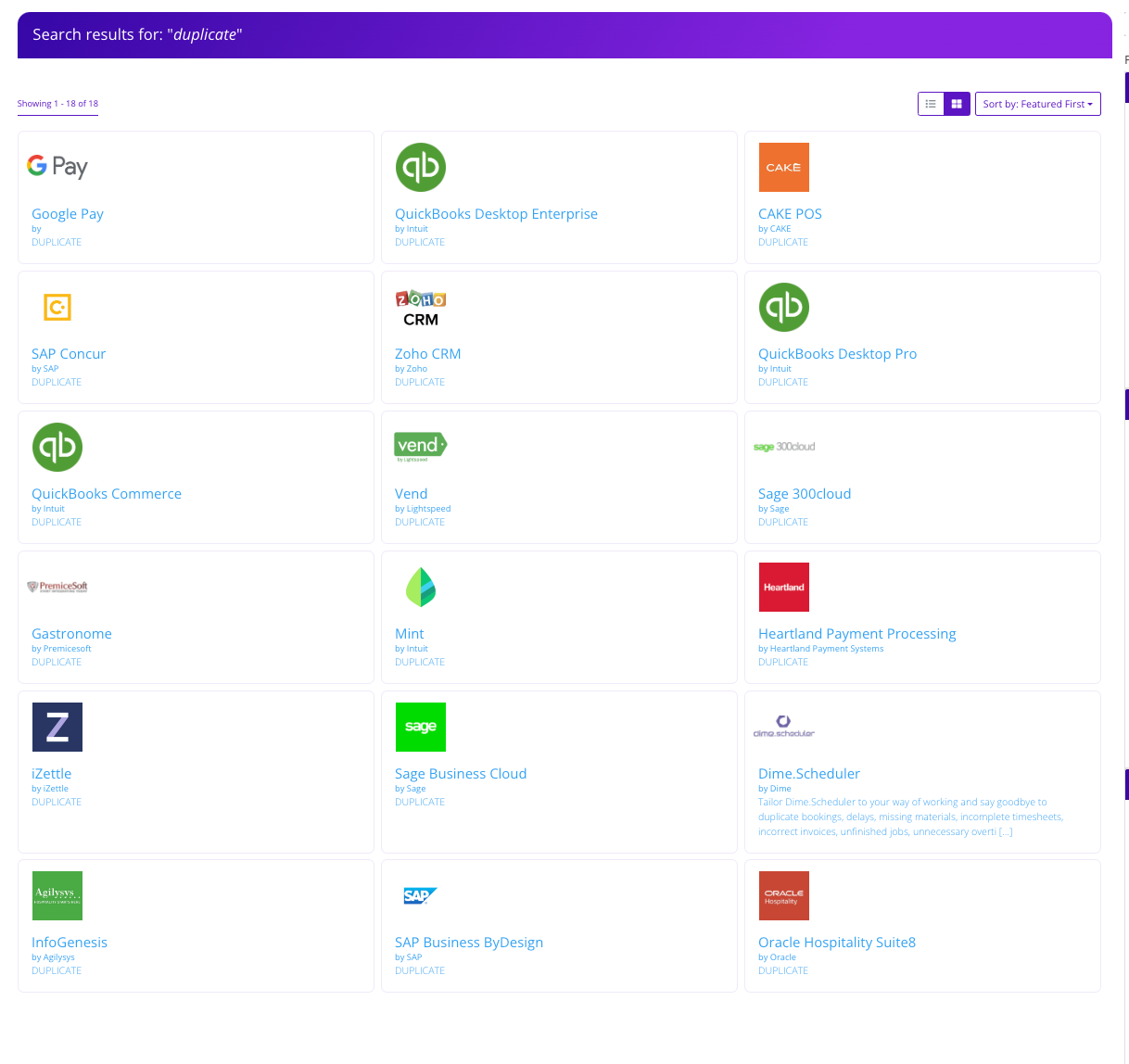
Task: Click the green Sage Business Cloud logo
Action: (x=421, y=728)
